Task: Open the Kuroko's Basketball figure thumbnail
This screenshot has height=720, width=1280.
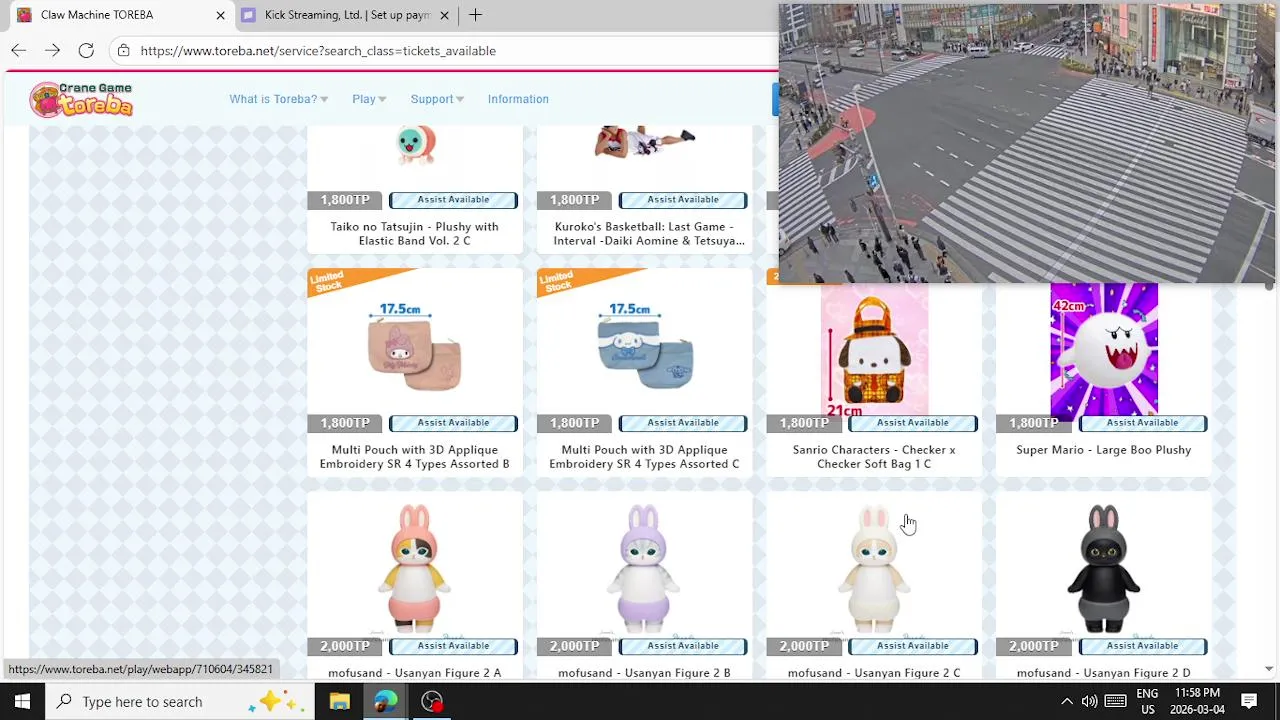Action: pos(644,142)
